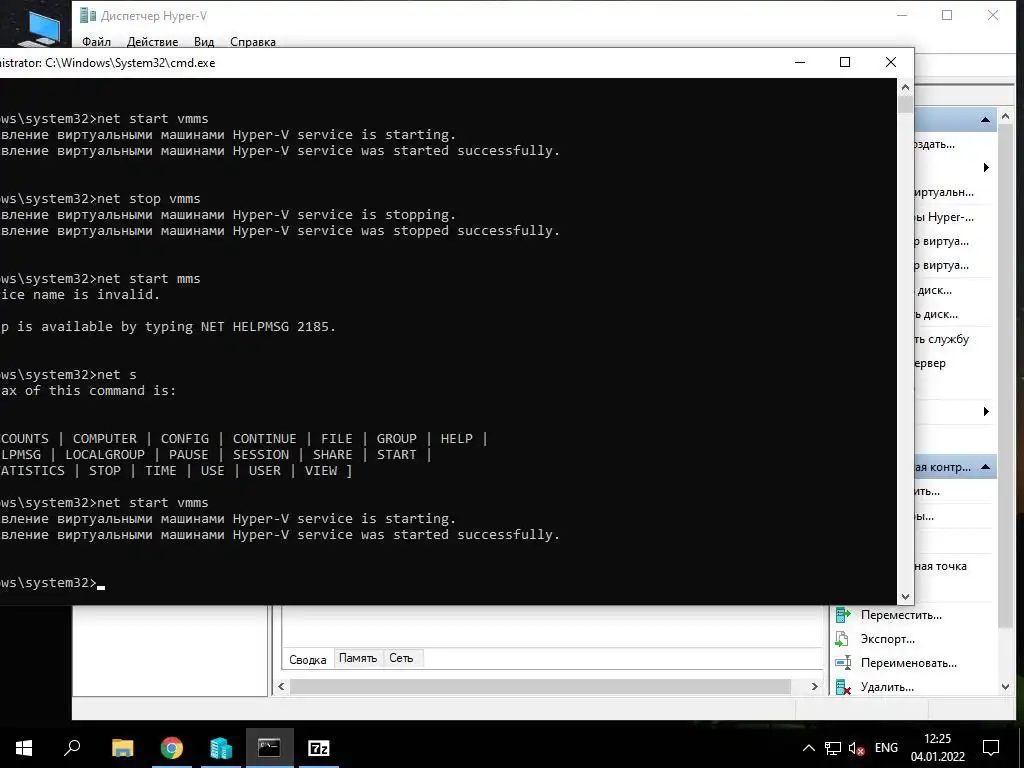Switch to the Сводка tab
1024x768 pixels.
[308, 659]
